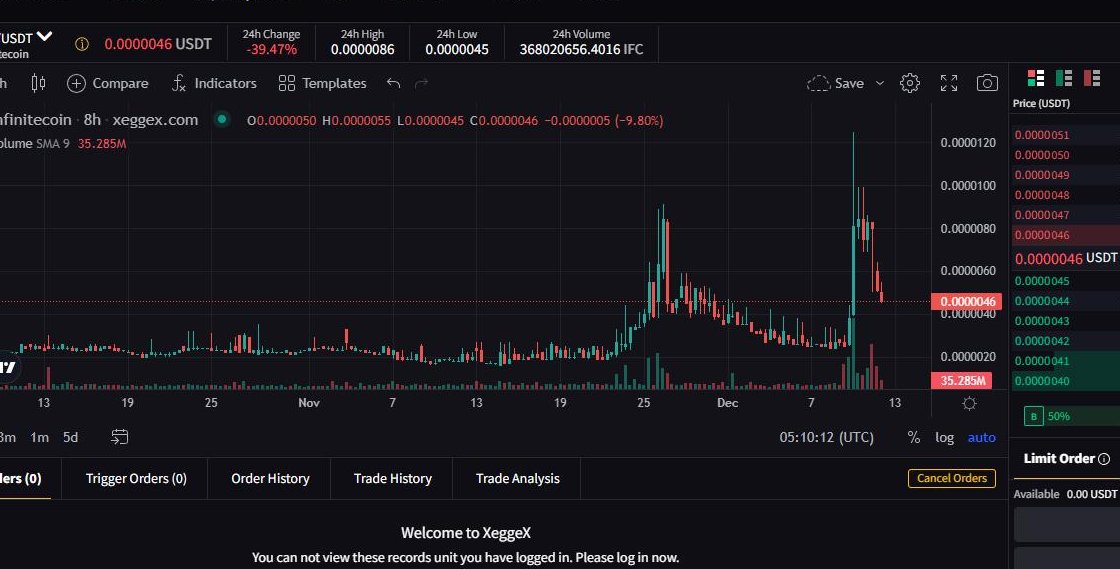
Task: Select bid price 0.0000044 in order book
Action: (x=1042, y=301)
